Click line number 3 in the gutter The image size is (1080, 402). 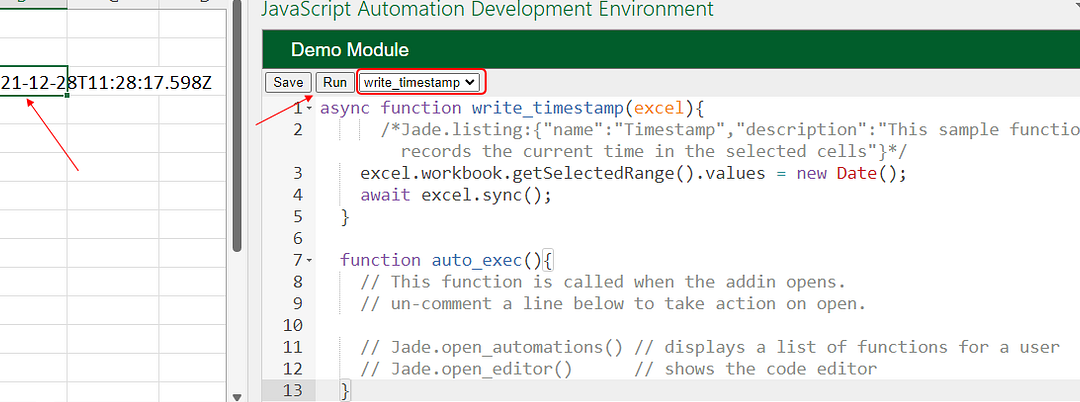[x=297, y=173]
